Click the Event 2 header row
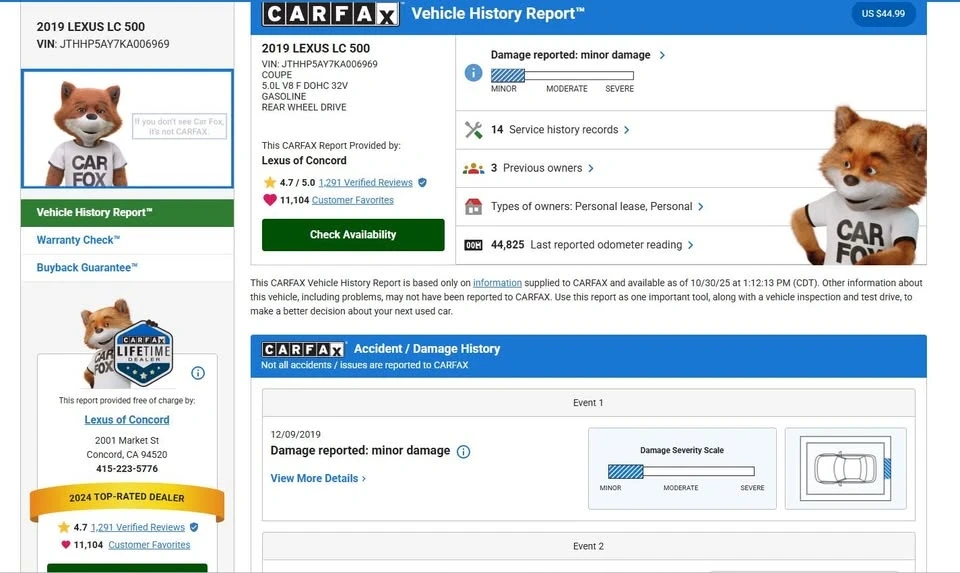Image resolution: width=960 pixels, height=573 pixels. (x=588, y=546)
